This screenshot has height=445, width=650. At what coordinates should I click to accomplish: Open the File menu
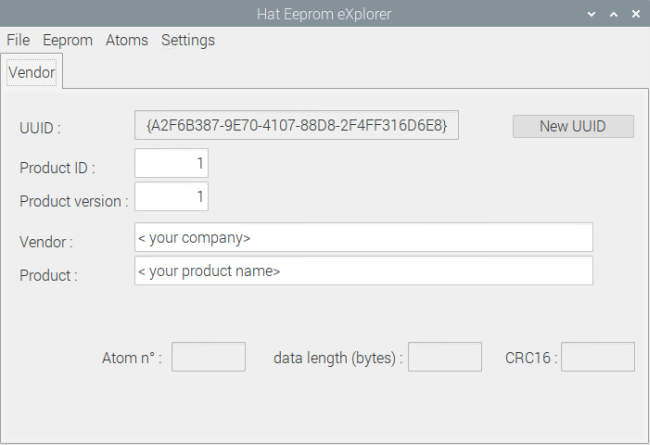pos(18,40)
